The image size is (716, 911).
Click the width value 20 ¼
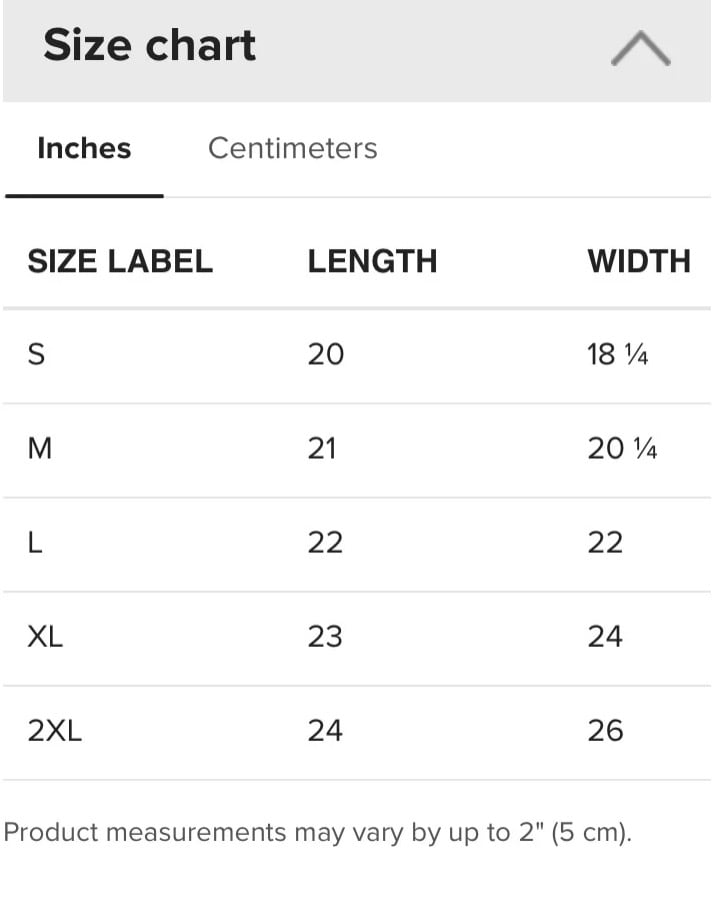pos(622,449)
